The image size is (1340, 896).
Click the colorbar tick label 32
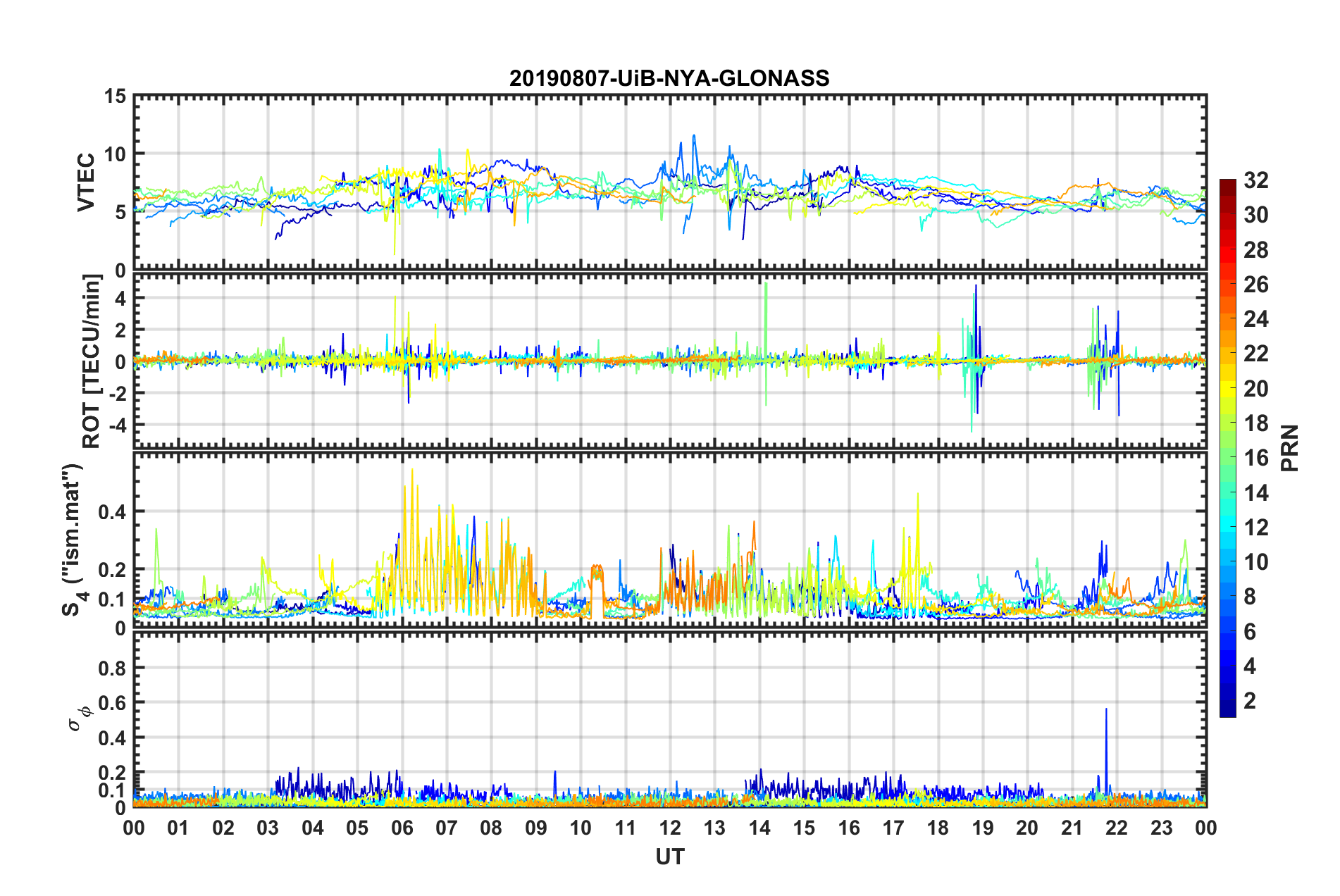[x=1256, y=180]
